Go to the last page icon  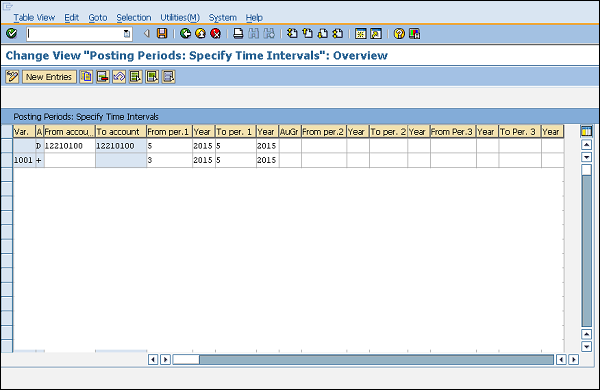pyautogui.click(x=338, y=34)
